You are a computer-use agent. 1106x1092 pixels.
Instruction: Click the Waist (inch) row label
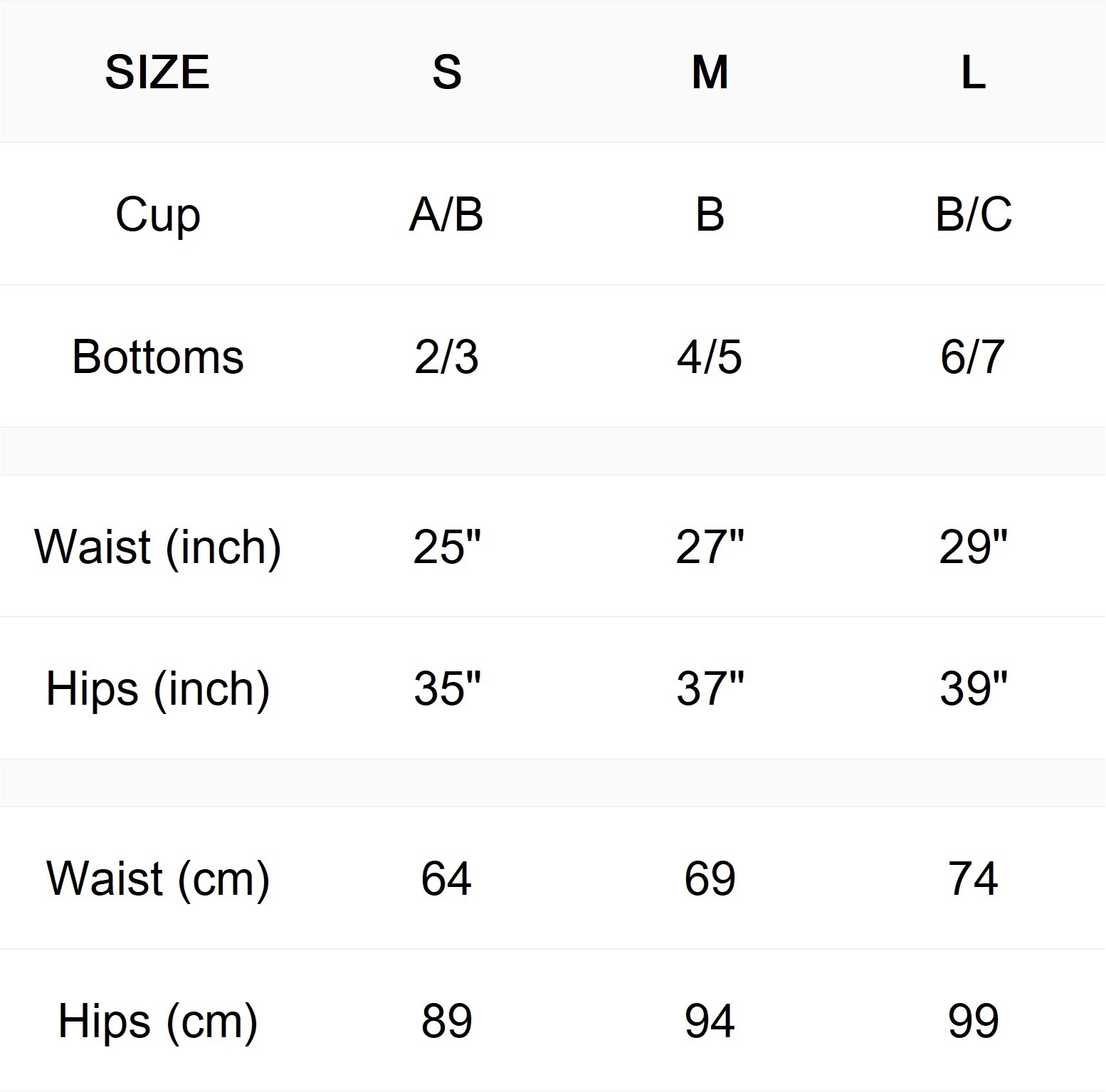coord(157,547)
